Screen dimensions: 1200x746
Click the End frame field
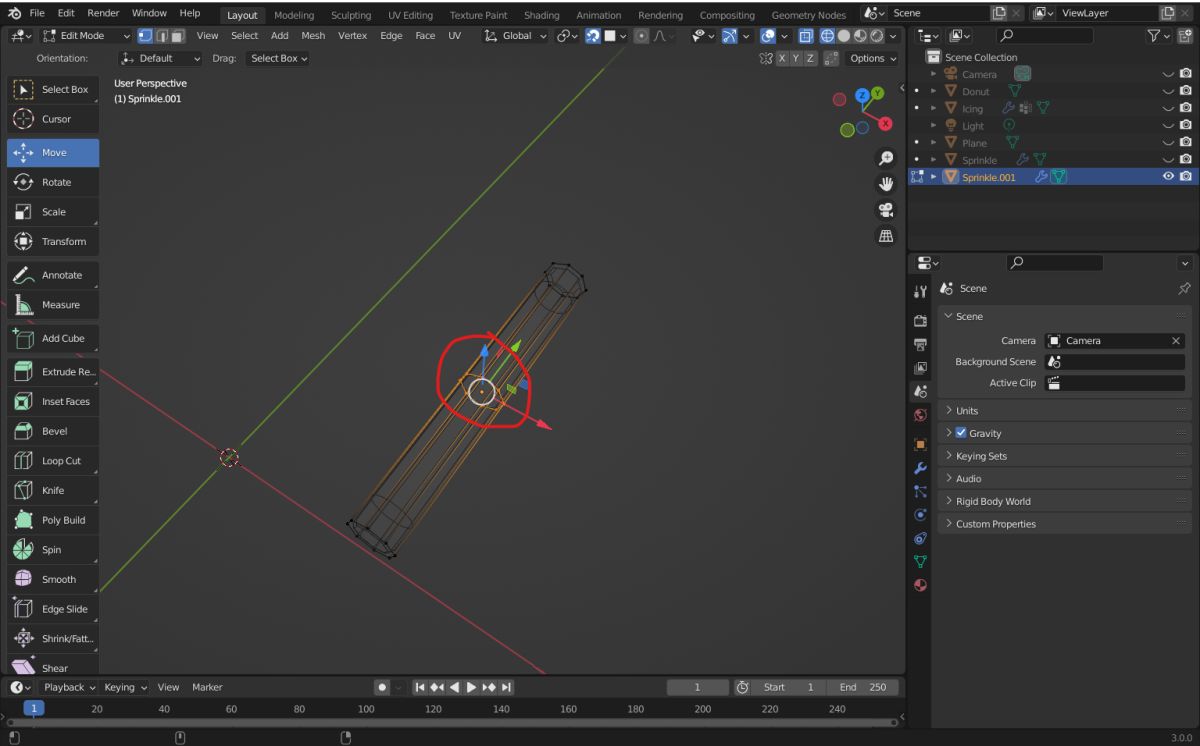864,687
